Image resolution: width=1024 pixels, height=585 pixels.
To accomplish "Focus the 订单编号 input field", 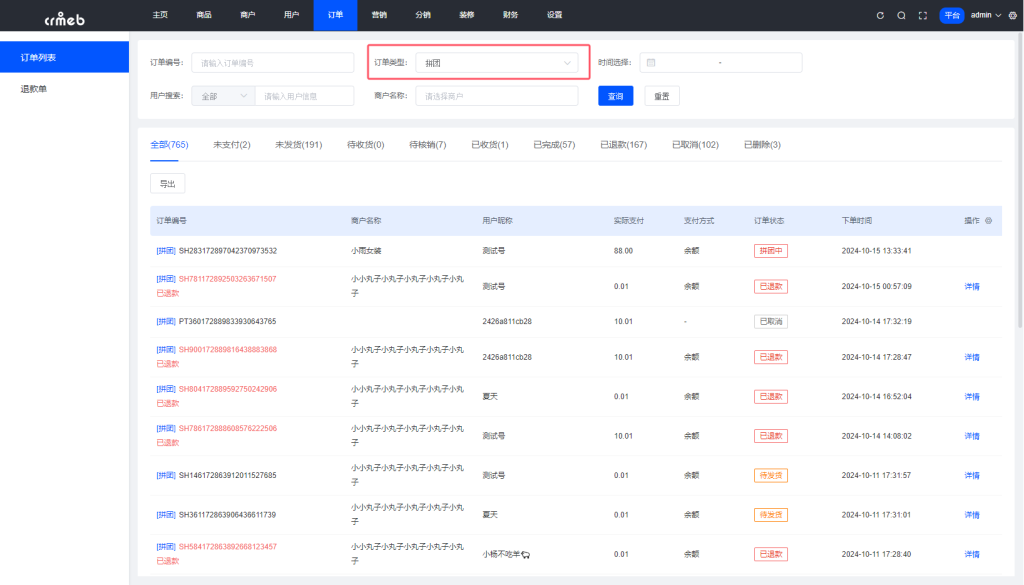I will [x=272, y=63].
